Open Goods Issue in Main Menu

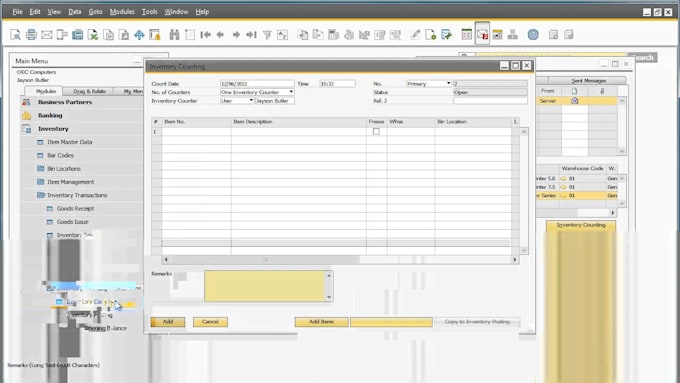[72, 222]
